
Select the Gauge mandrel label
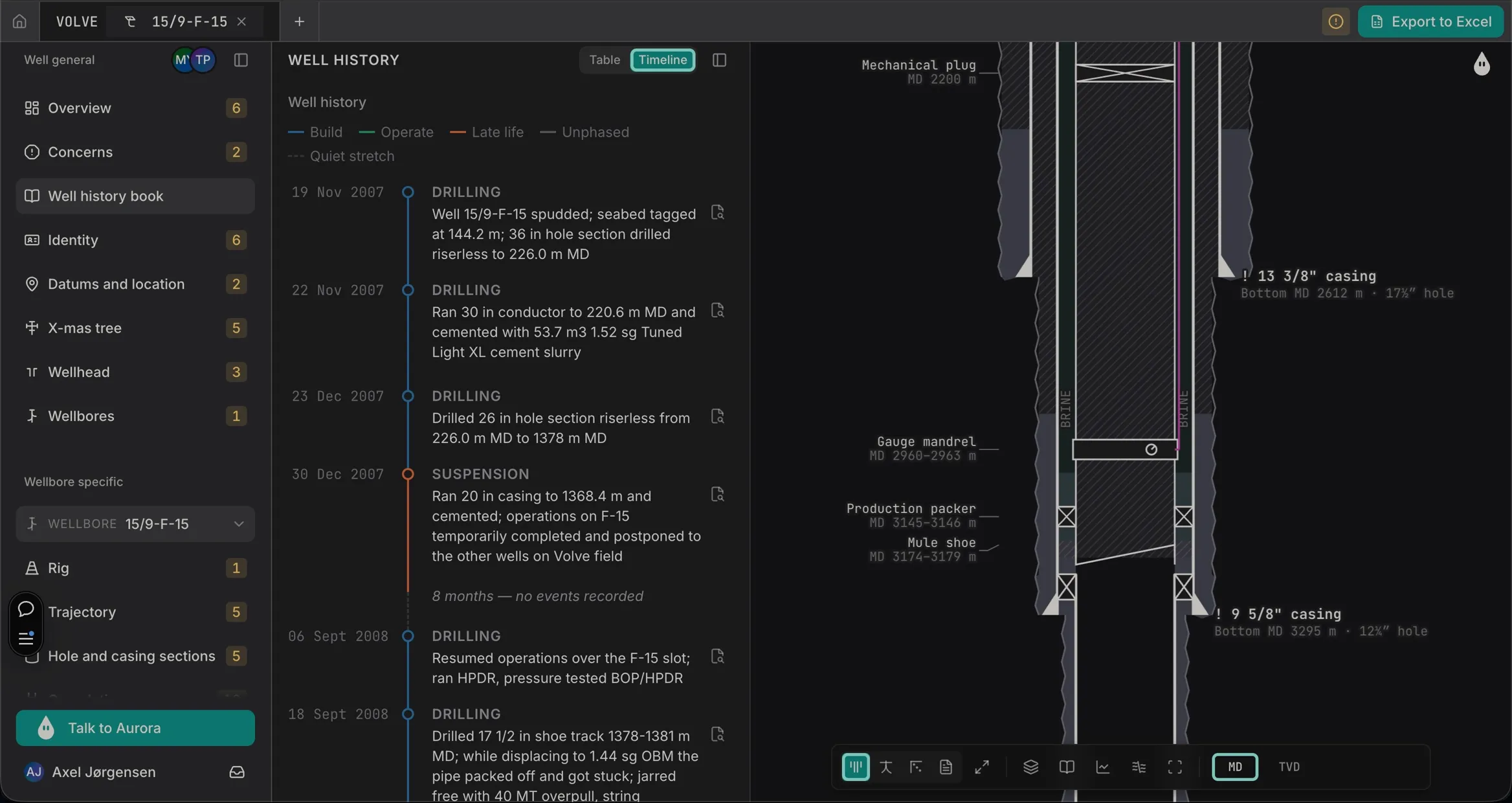[x=926, y=441]
